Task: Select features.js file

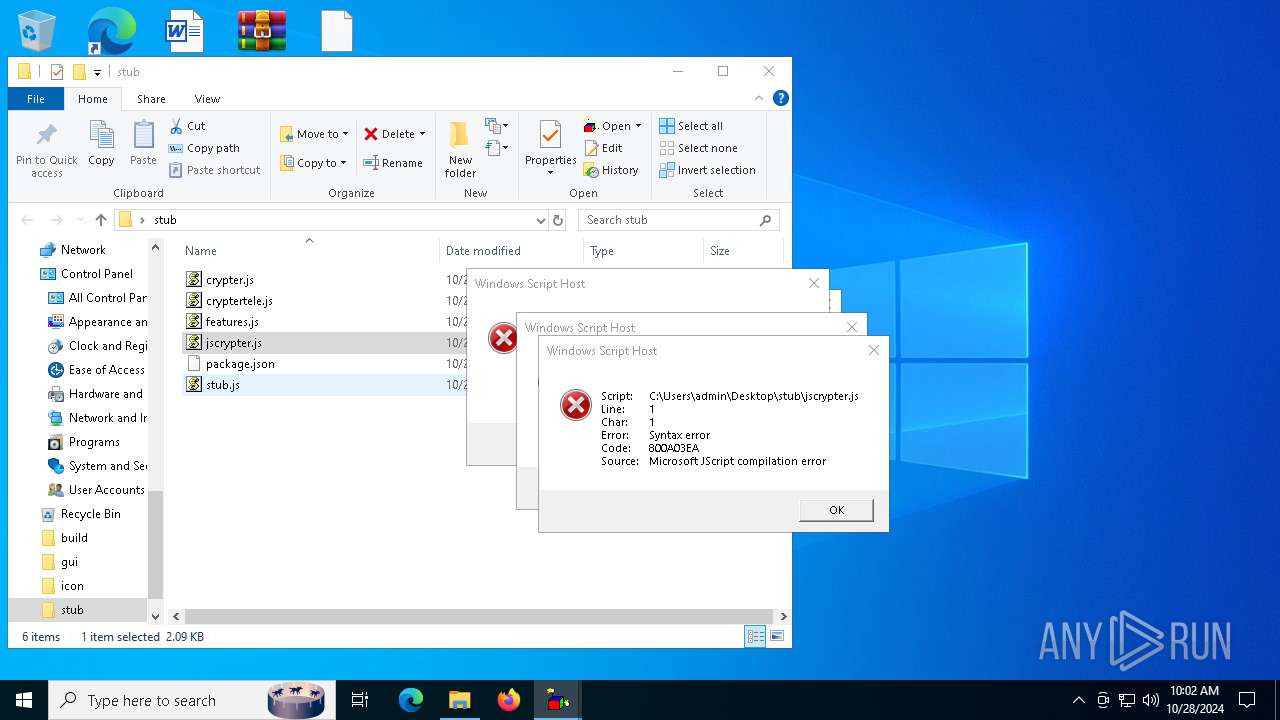Action: (x=232, y=322)
